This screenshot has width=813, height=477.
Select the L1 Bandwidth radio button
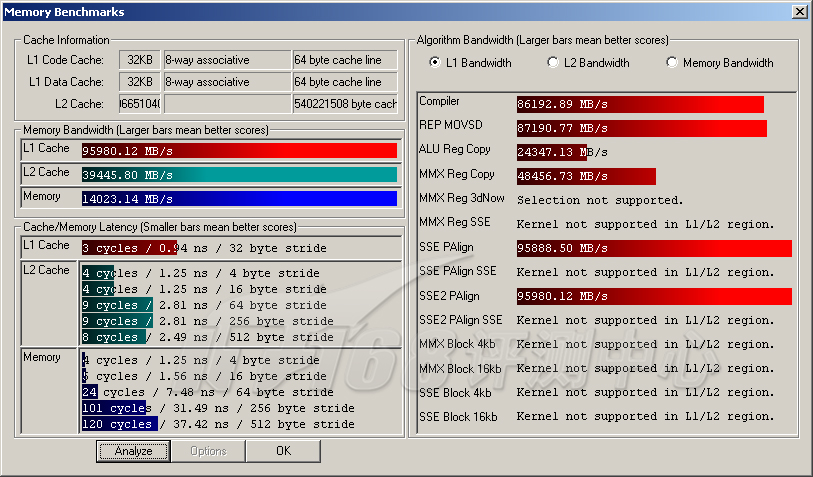click(x=435, y=63)
